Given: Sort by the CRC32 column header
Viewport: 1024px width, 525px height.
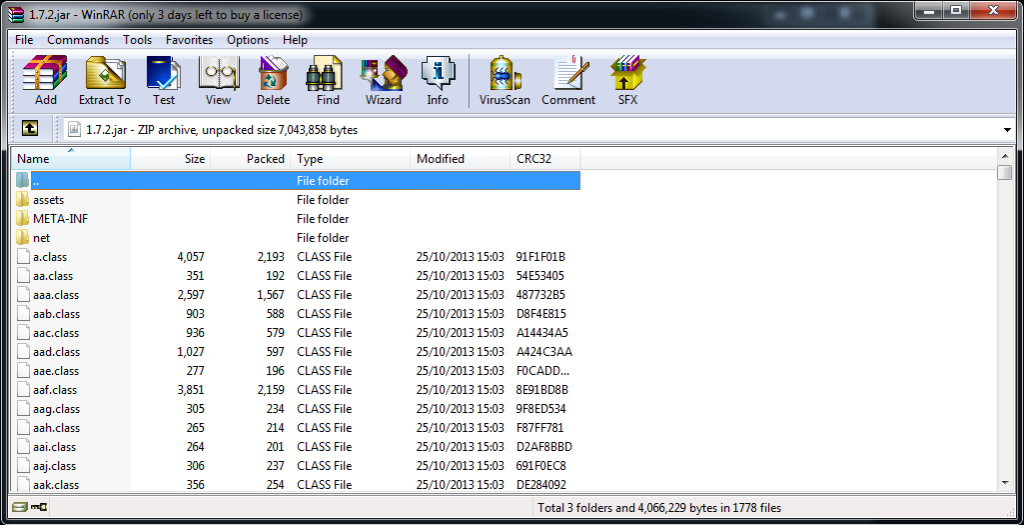Looking at the screenshot, I should coord(545,159).
